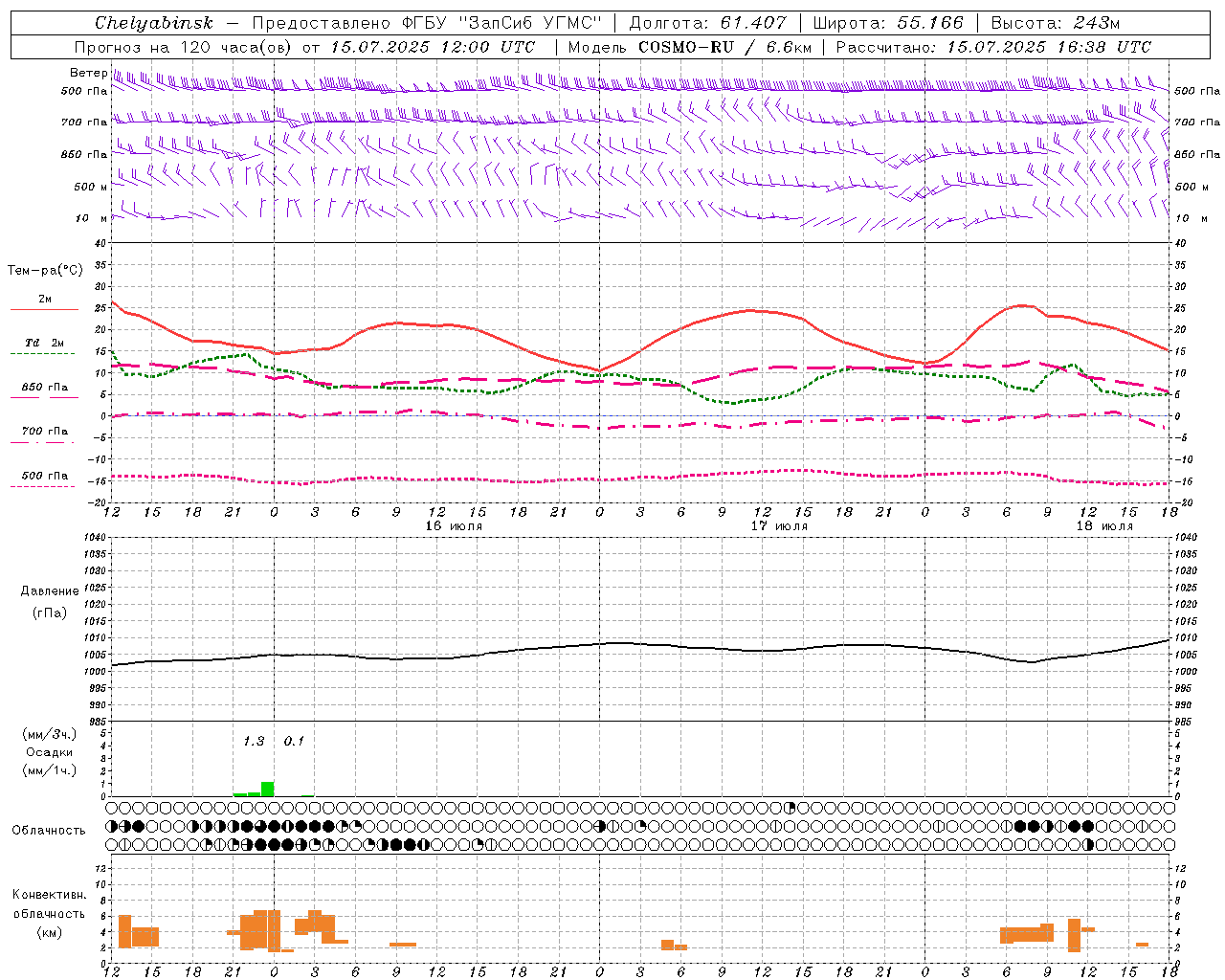Click the green Td 2м legend line sample
Image resolution: width=1225 pixels, height=980 pixels.
tap(42, 353)
